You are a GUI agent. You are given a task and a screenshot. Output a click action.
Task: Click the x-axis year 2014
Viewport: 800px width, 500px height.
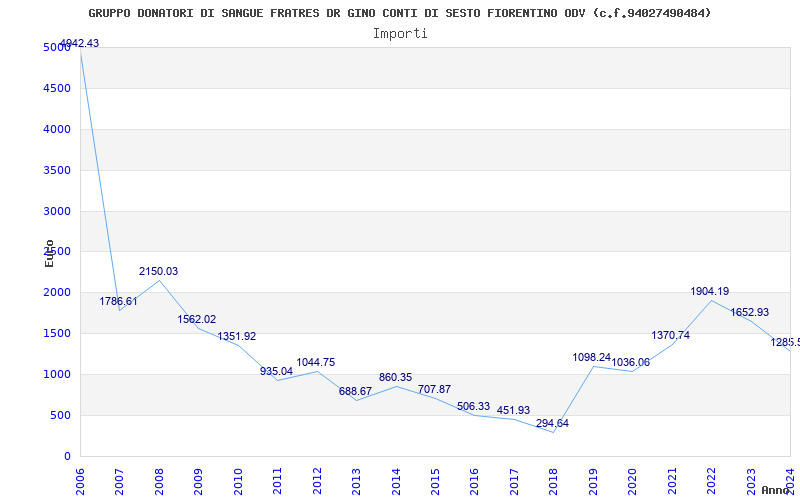396,481
